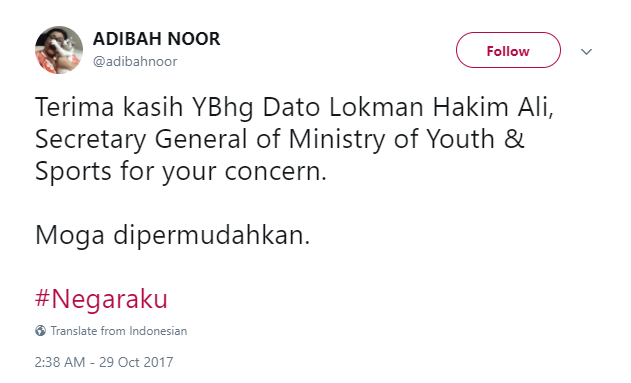This screenshot has width=631, height=383.
Task: Expand the tweet options chevron menu
Action: tap(586, 51)
